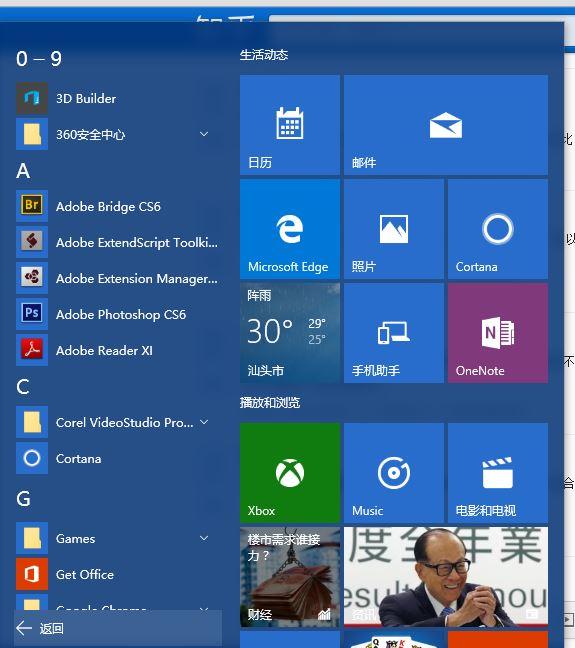The width and height of the screenshot is (575, 648).
Task: Expand the Games folder chevron
Action: [204, 538]
